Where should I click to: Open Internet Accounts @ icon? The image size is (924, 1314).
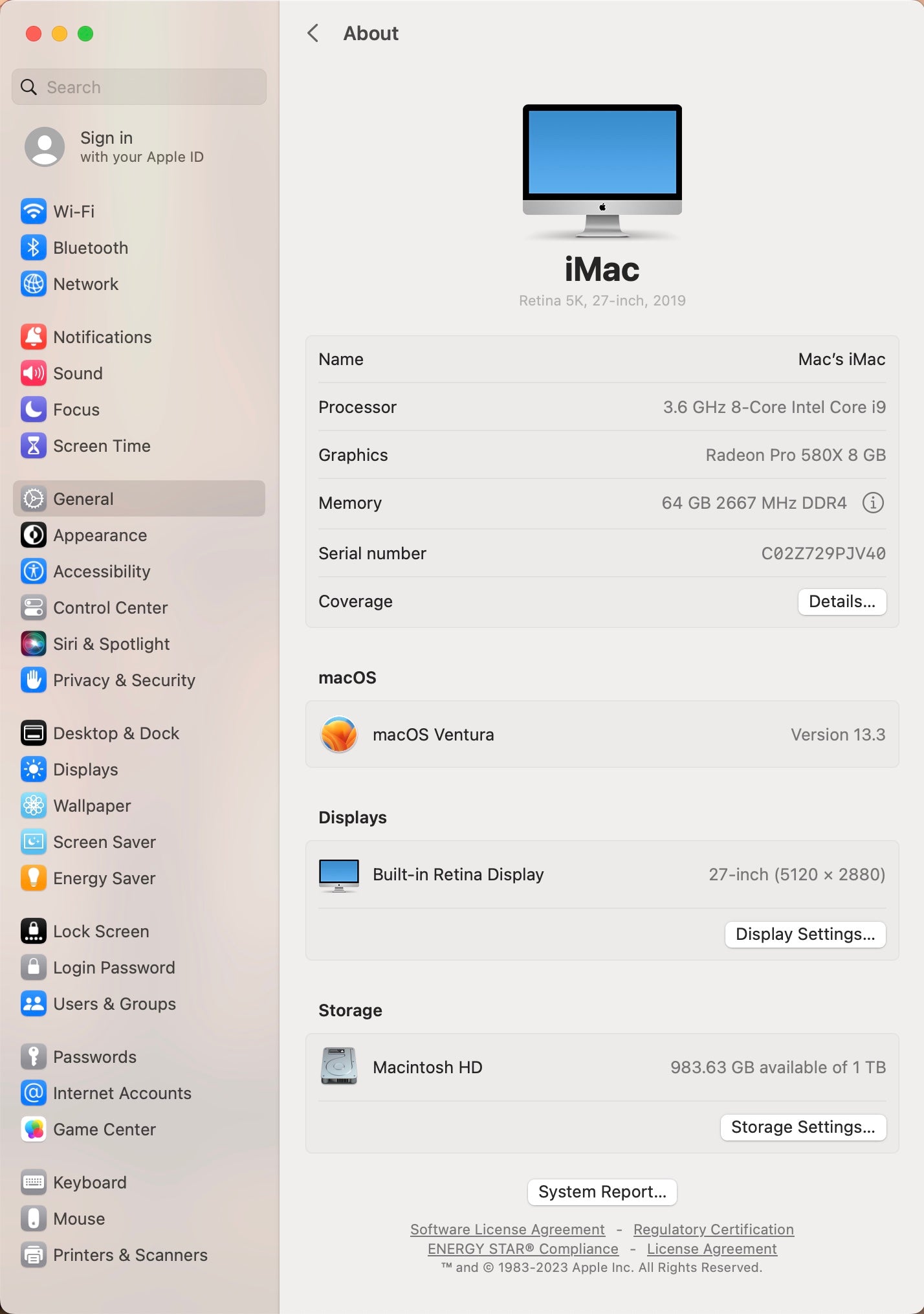tap(34, 1093)
